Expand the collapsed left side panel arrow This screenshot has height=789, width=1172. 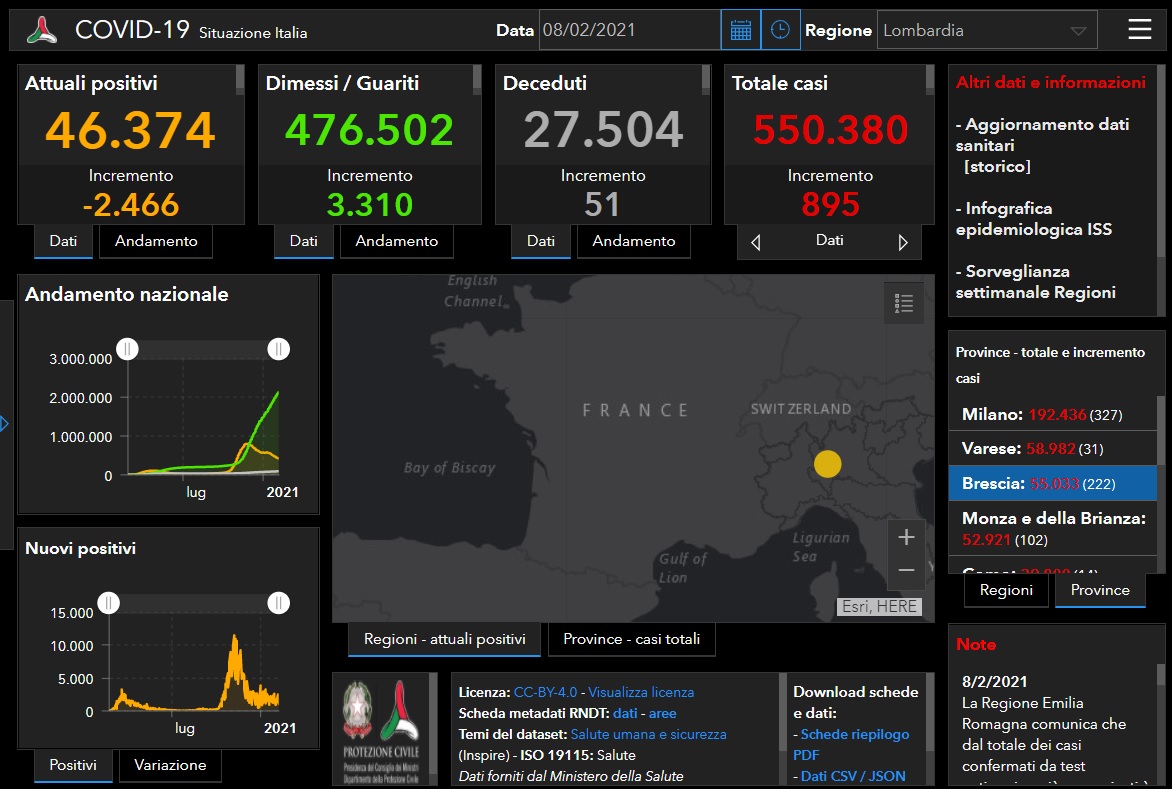coord(5,424)
